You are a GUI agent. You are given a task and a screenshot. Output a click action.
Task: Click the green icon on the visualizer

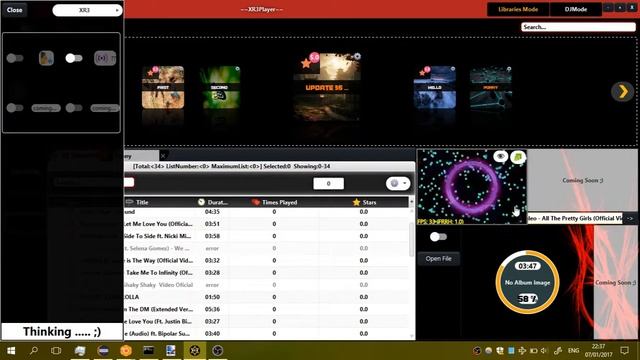point(518,157)
